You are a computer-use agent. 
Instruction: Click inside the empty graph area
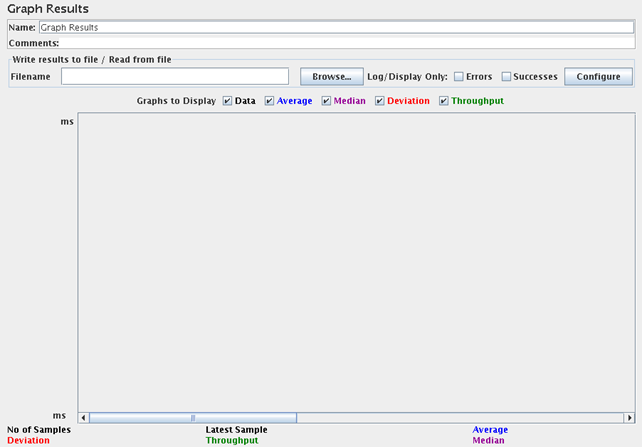click(x=355, y=260)
